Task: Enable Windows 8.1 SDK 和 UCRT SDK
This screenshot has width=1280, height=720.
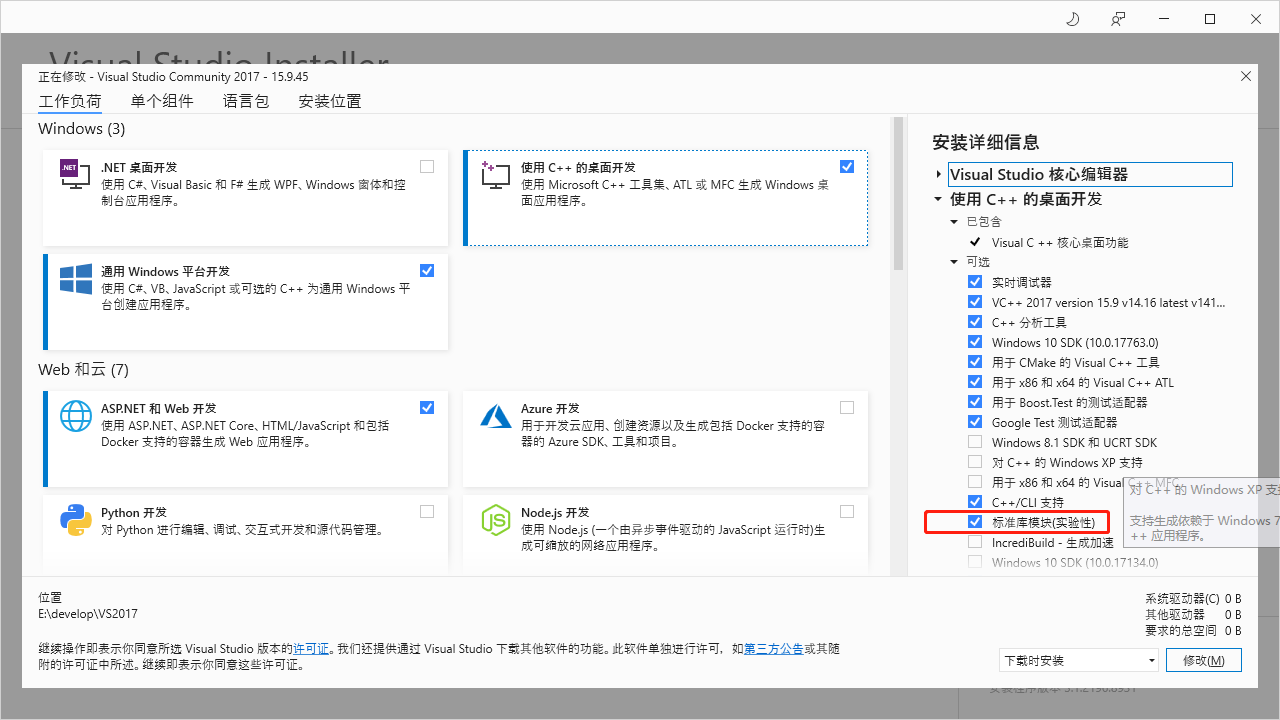Action: pos(975,441)
